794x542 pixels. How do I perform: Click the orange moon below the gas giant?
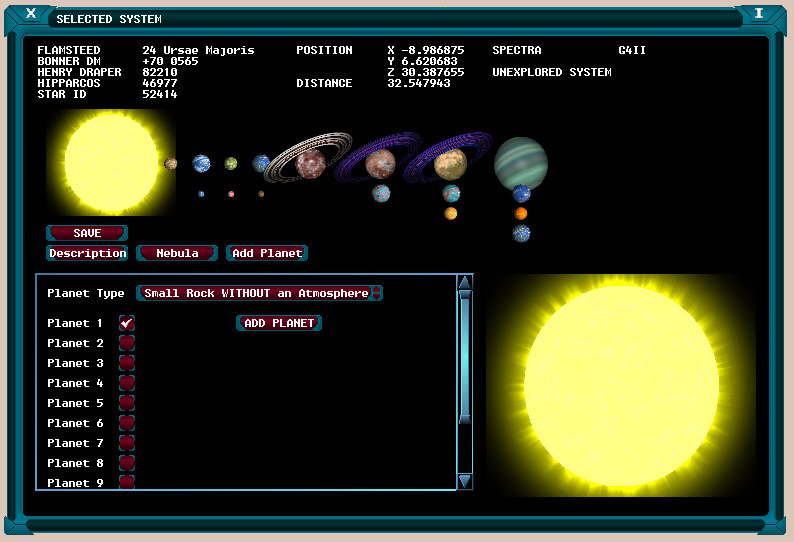[x=521, y=213]
